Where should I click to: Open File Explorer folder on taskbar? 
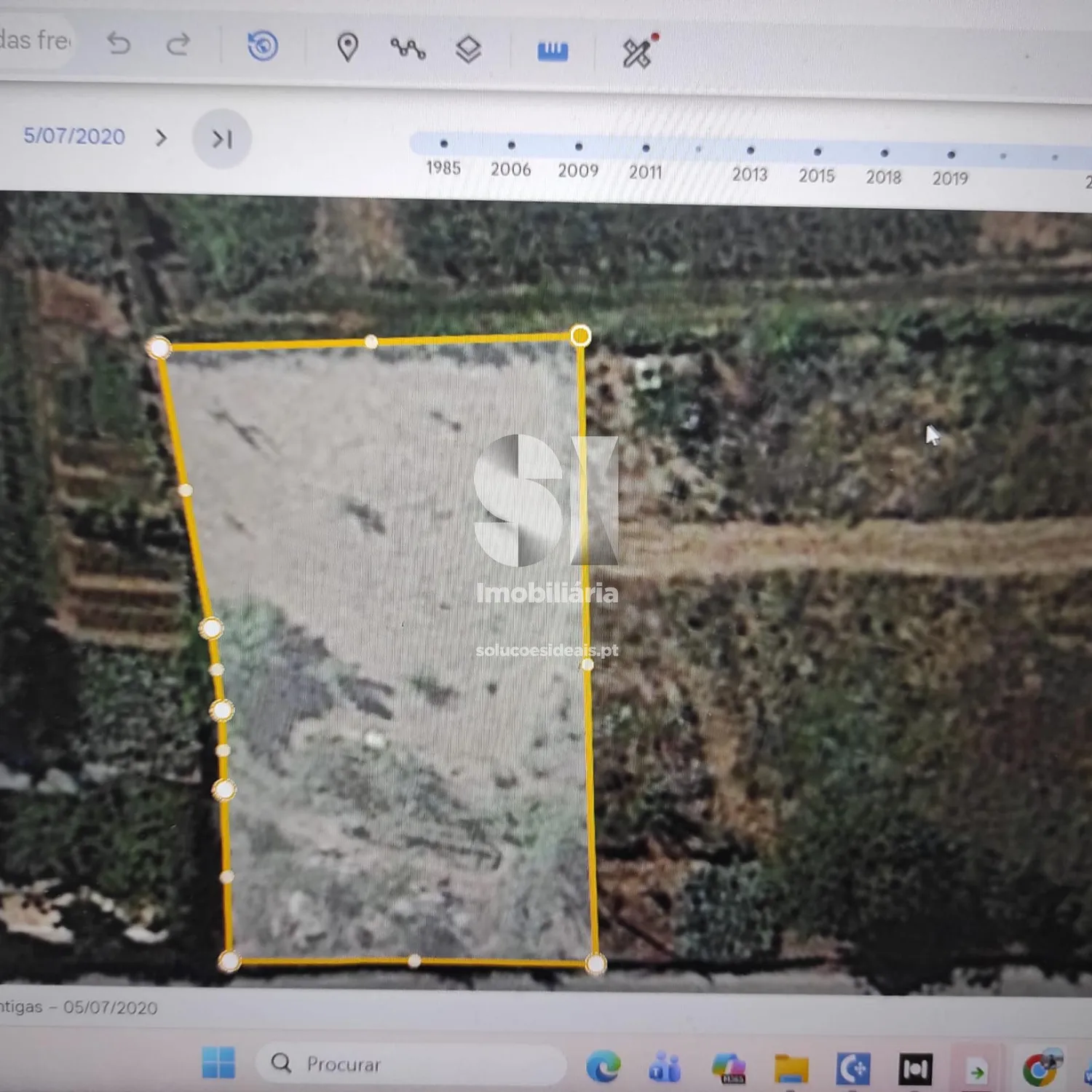[x=791, y=1069]
